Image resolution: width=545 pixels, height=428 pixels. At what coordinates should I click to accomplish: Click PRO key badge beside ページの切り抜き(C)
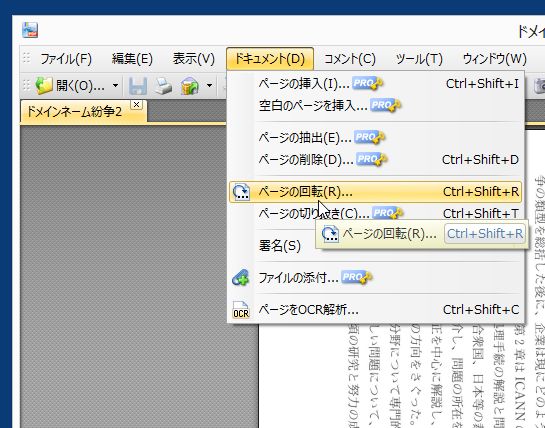point(388,213)
